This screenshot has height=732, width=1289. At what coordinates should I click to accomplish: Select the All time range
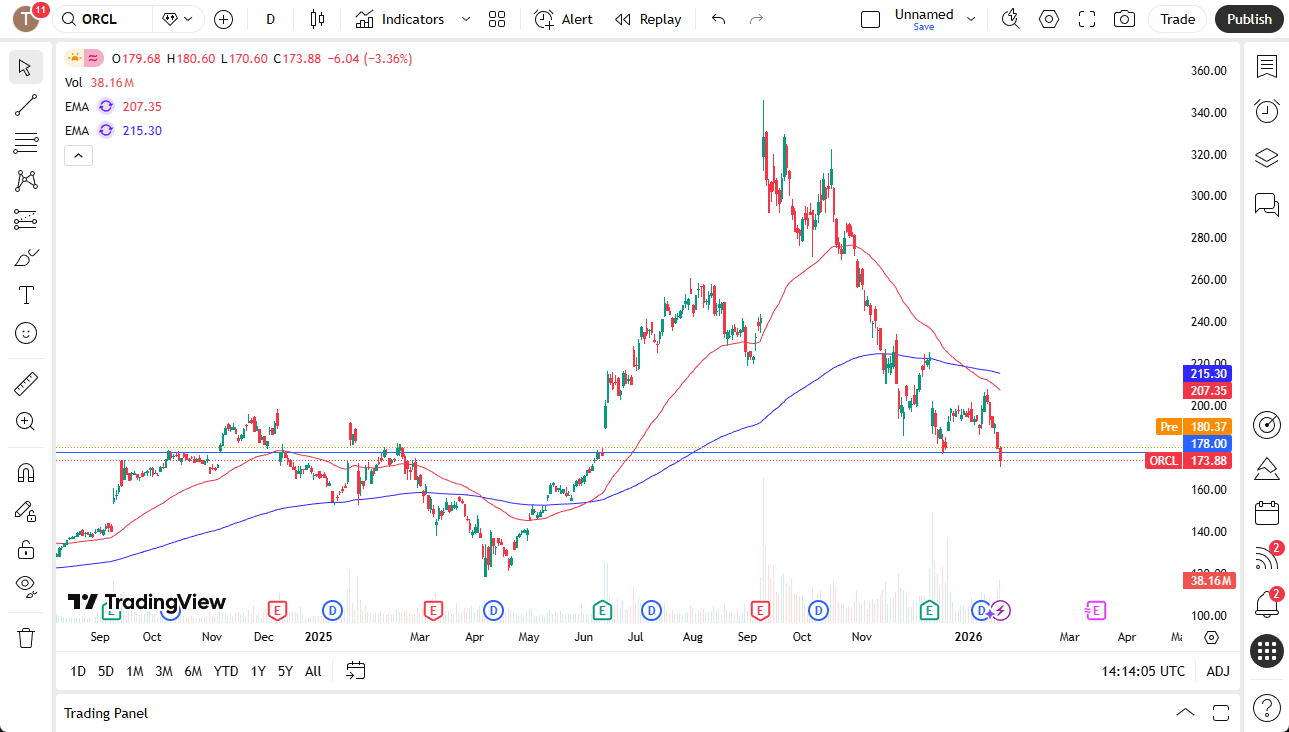313,671
